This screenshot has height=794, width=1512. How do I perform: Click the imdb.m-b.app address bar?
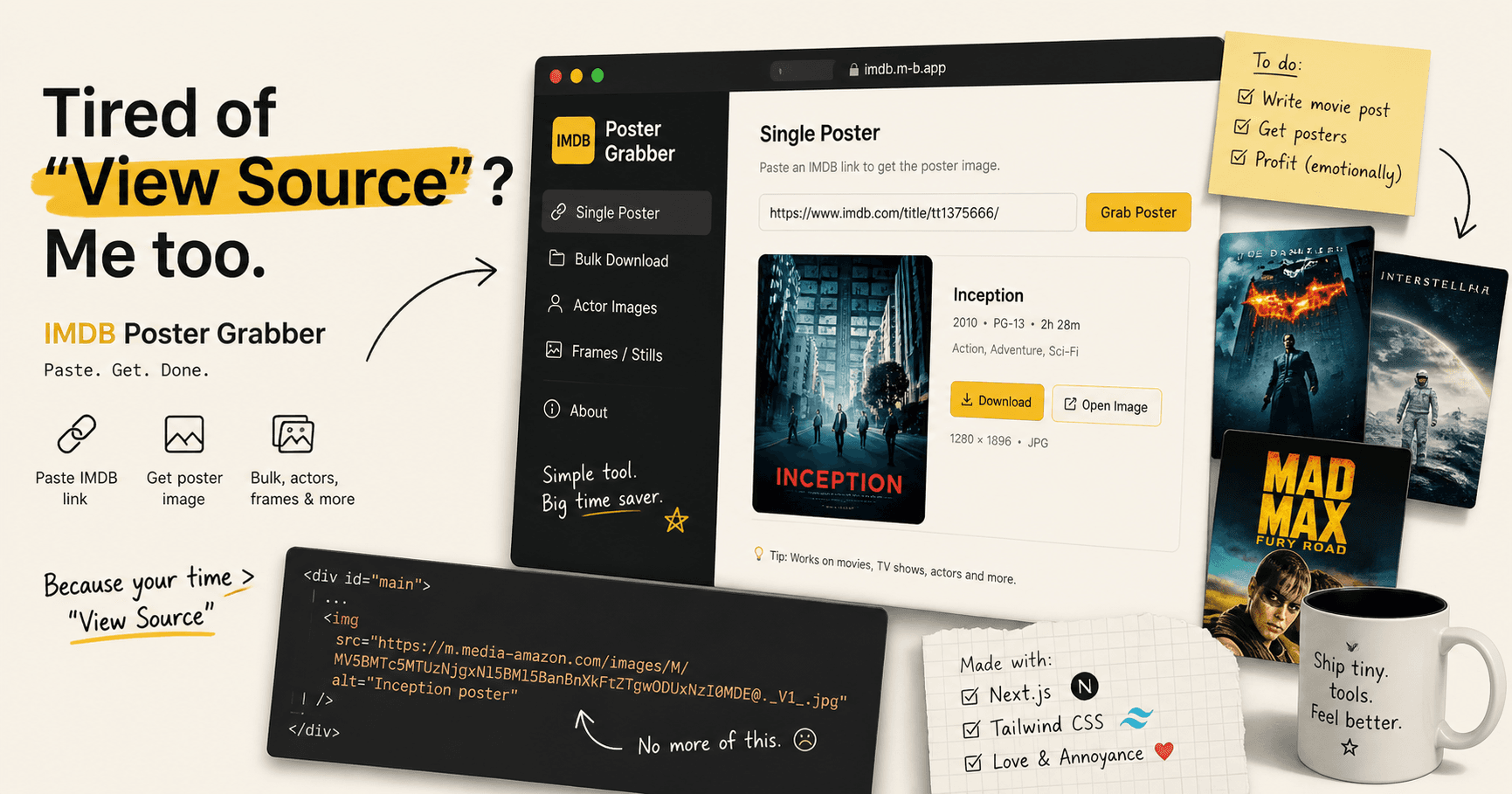pyautogui.click(x=897, y=69)
